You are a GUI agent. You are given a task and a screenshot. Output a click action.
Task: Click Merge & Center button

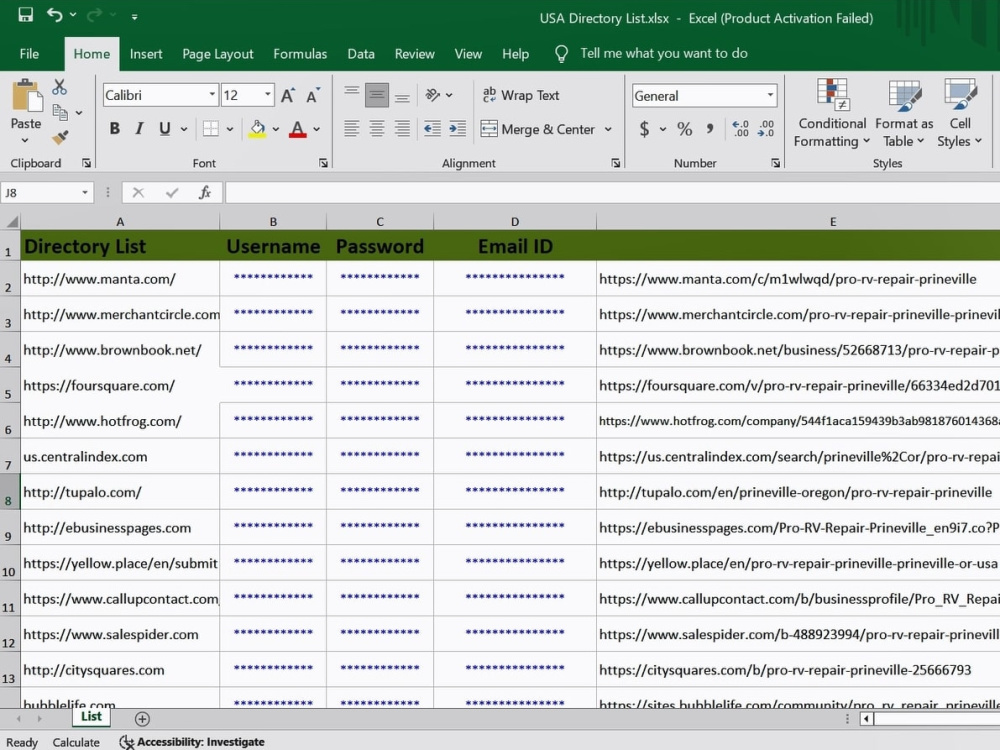point(538,129)
